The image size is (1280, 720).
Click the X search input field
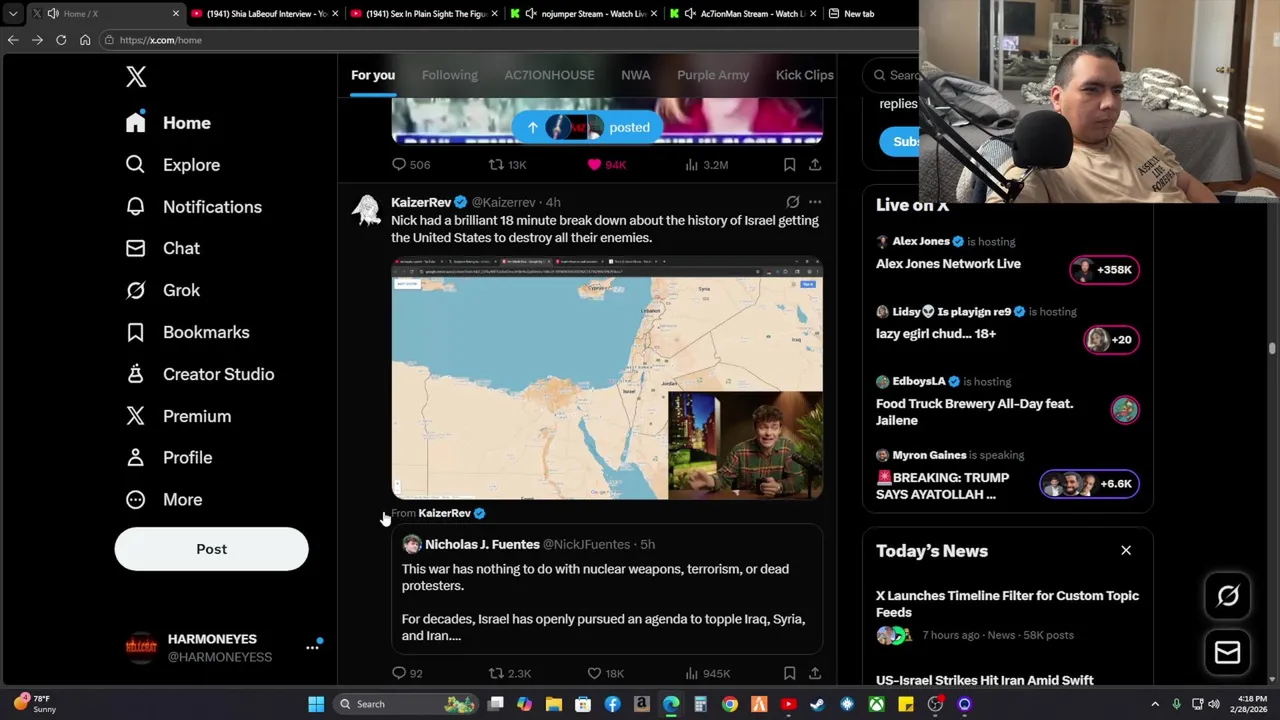(x=893, y=75)
